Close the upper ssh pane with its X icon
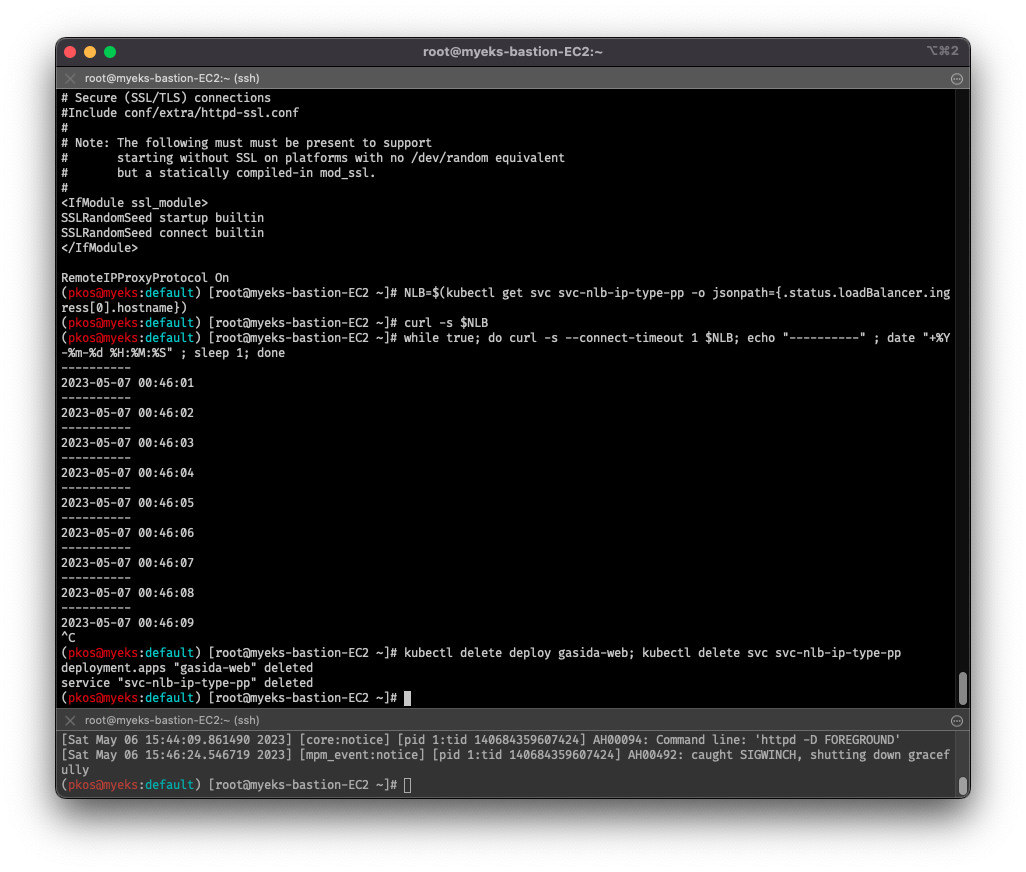The height and width of the screenshot is (872, 1026). pyautogui.click(x=70, y=78)
